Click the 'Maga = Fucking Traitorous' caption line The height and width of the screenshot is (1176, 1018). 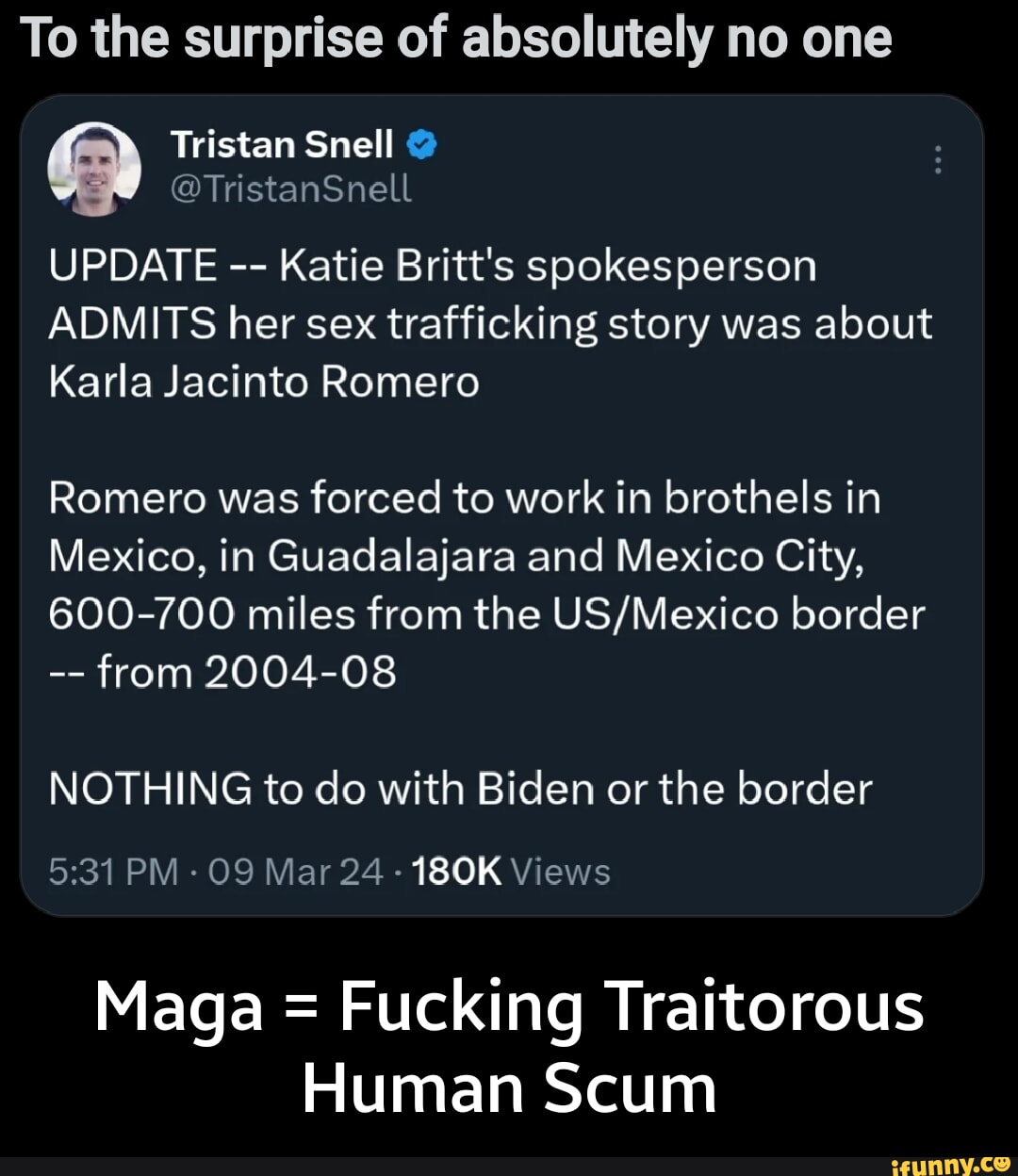509,1005
